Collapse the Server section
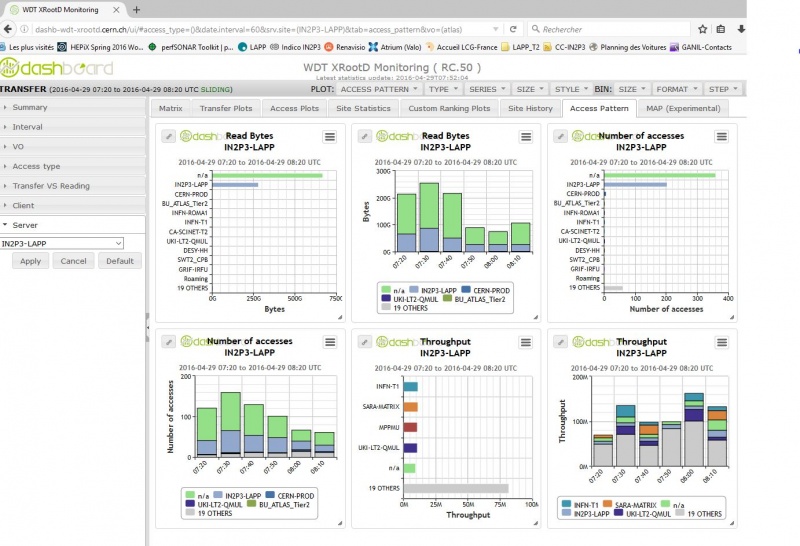Image resolution: width=800 pixels, height=546 pixels. [x=72, y=225]
